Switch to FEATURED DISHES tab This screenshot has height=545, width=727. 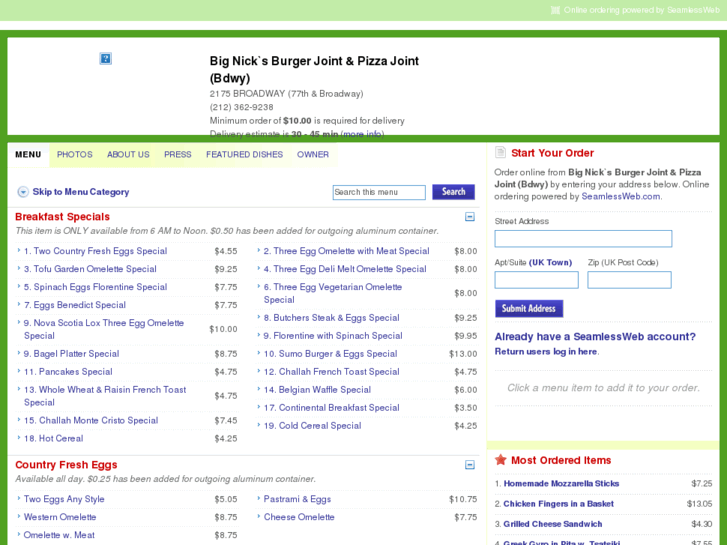pos(244,154)
